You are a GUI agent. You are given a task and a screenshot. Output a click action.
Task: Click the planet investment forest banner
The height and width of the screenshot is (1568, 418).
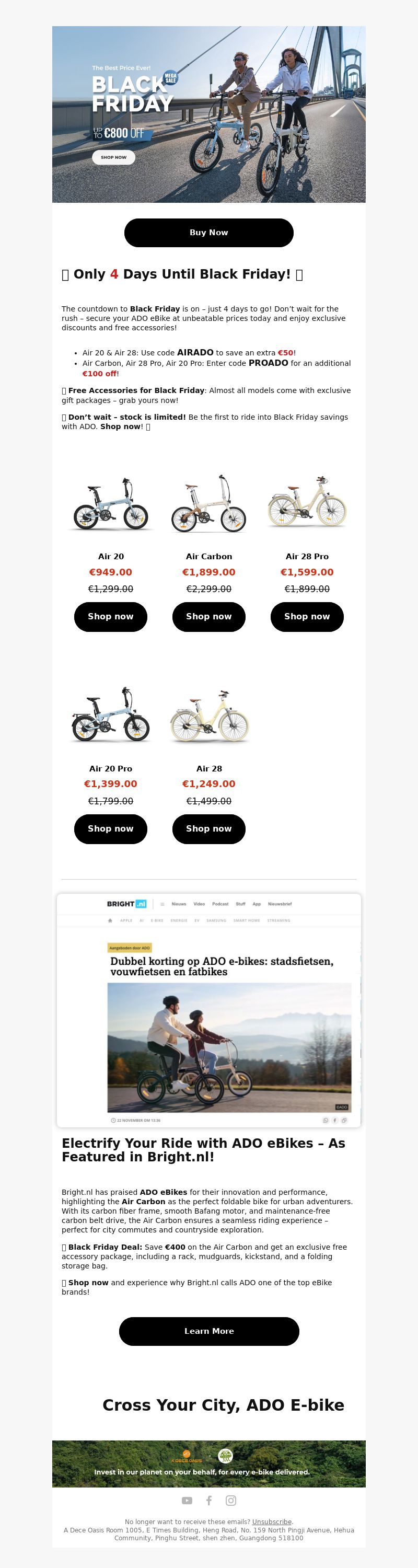[x=208, y=1464]
